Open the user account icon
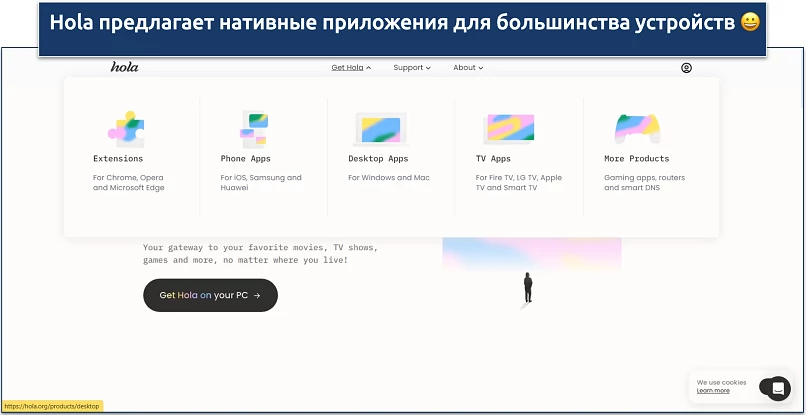806x415 pixels. [x=686, y=68]
